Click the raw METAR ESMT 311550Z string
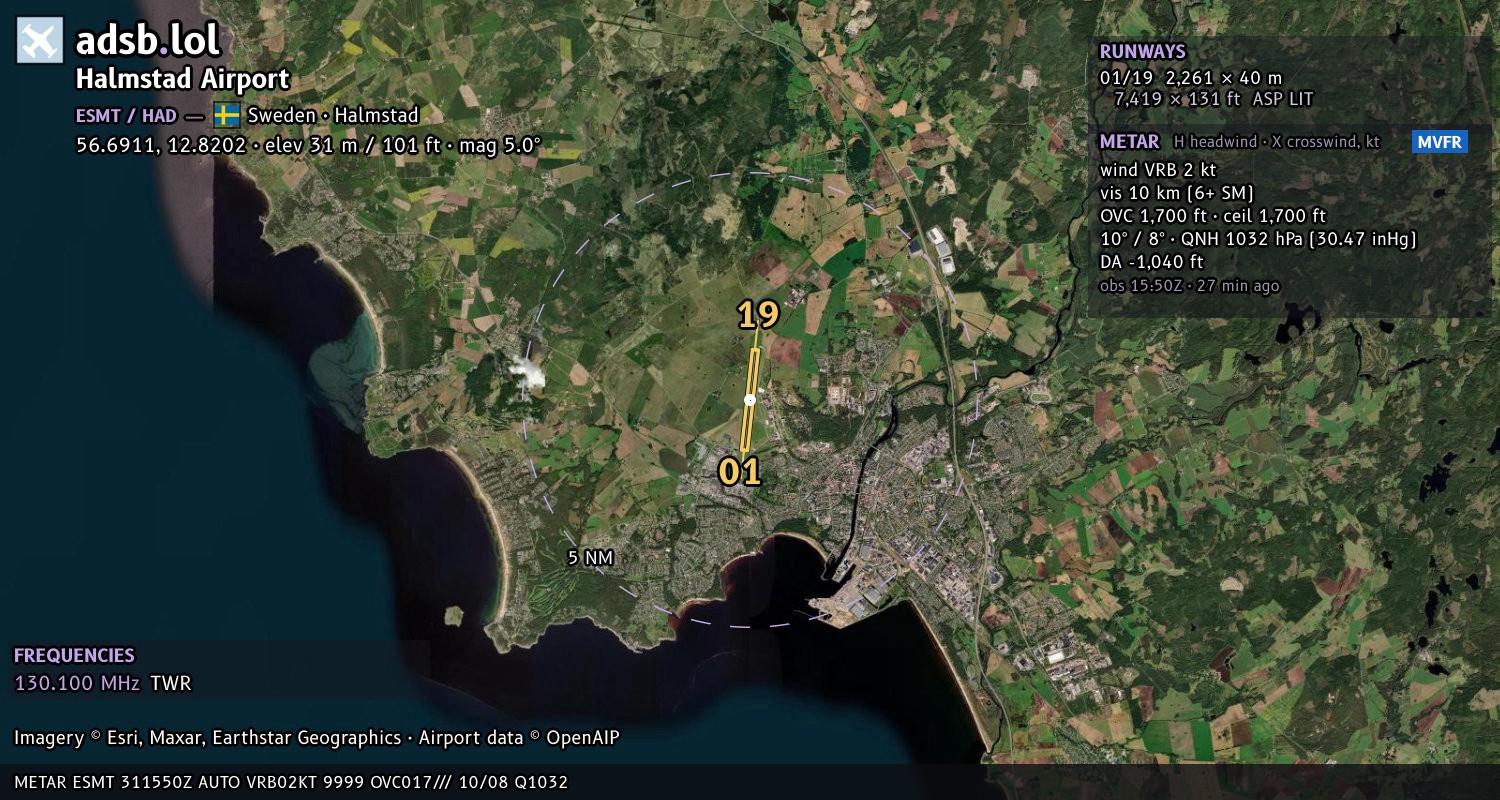 291,782
